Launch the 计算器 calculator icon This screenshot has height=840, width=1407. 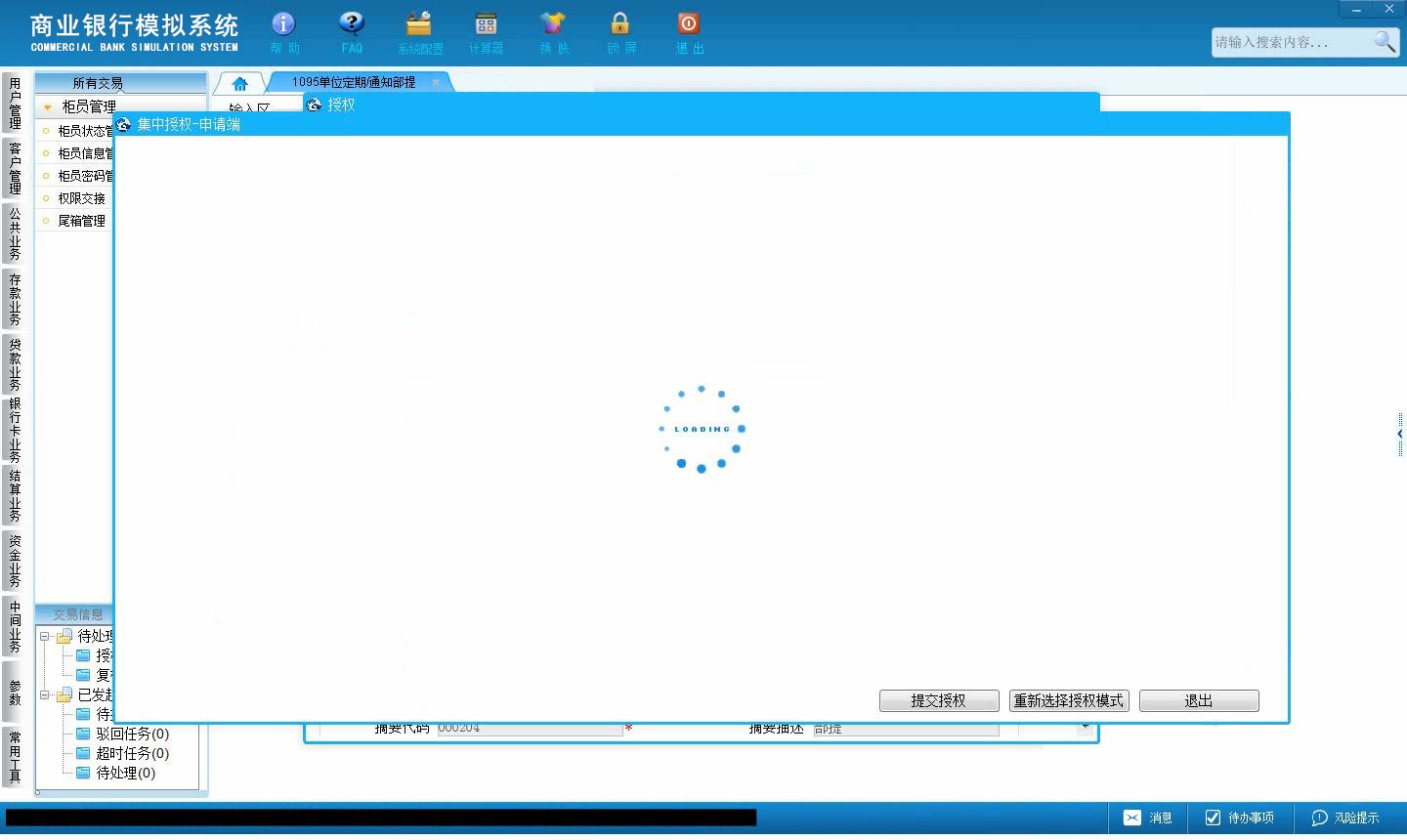click(x=486, y=24)
